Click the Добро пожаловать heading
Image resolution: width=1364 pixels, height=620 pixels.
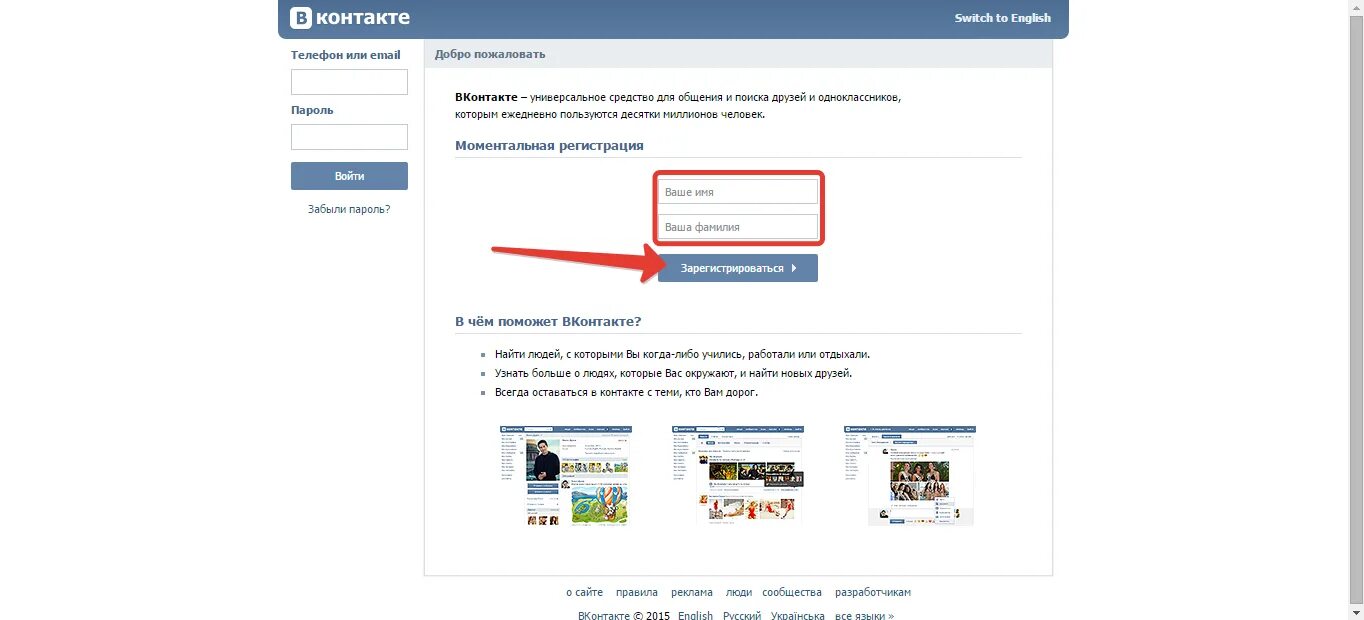[490, 54]
